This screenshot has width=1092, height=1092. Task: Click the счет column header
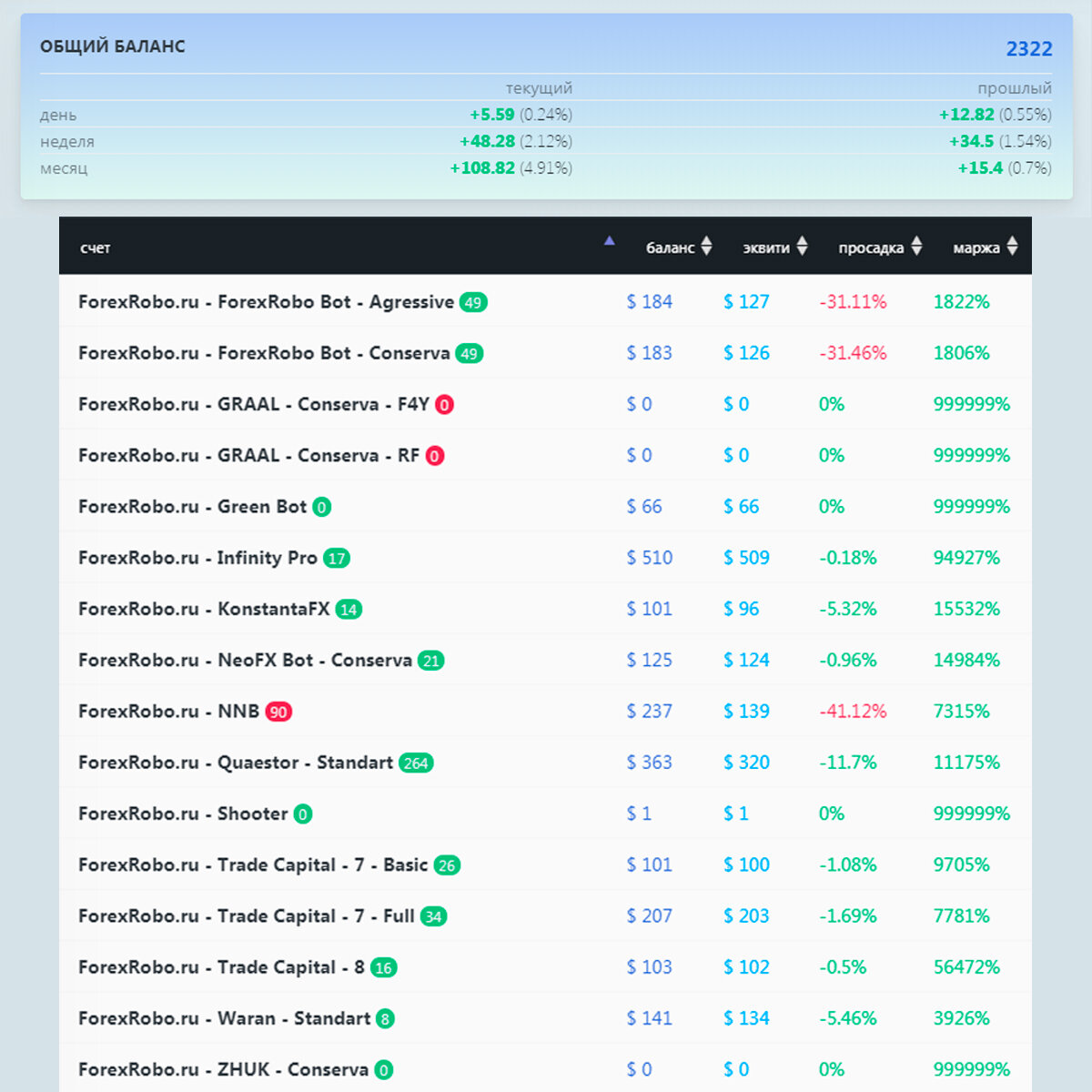(x=95, y=248)
